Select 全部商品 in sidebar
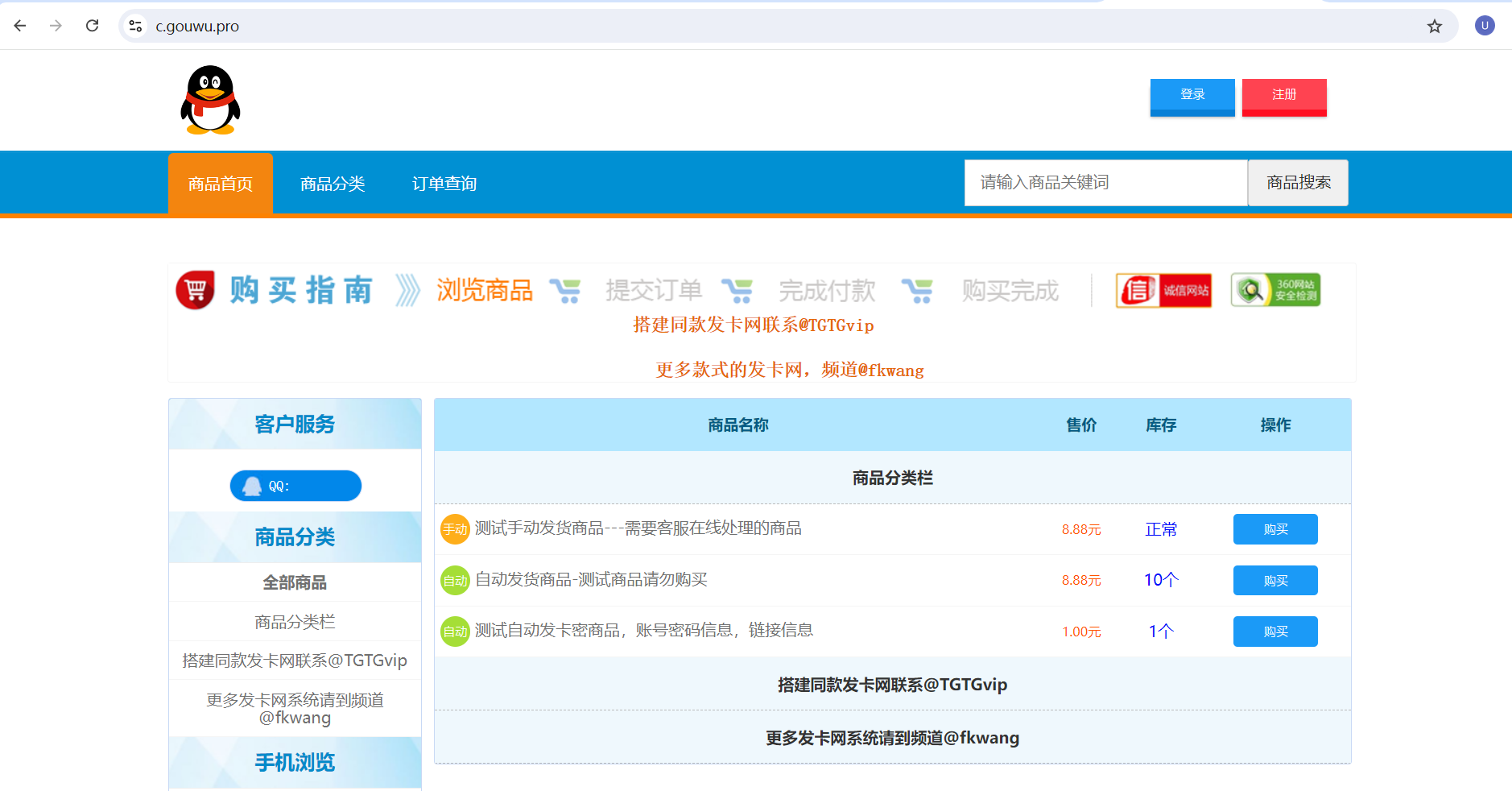The image size is (1512, 791). pyautogui.click(x=295, y=582)
